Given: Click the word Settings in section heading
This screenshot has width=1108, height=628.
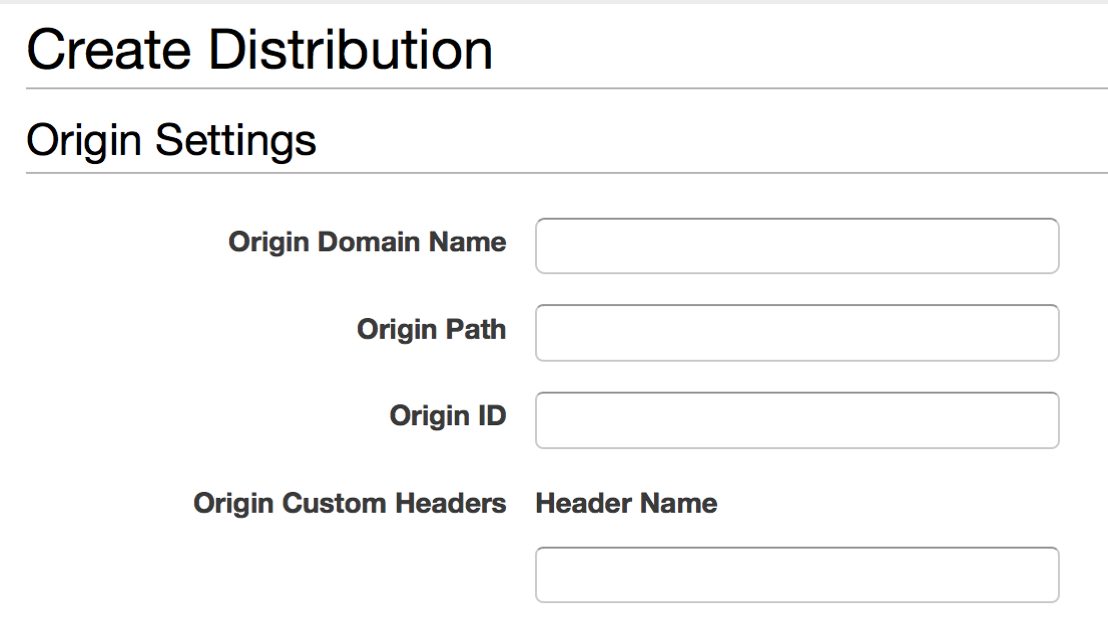Looking at the screenshot, I should (x=235, y=141).
